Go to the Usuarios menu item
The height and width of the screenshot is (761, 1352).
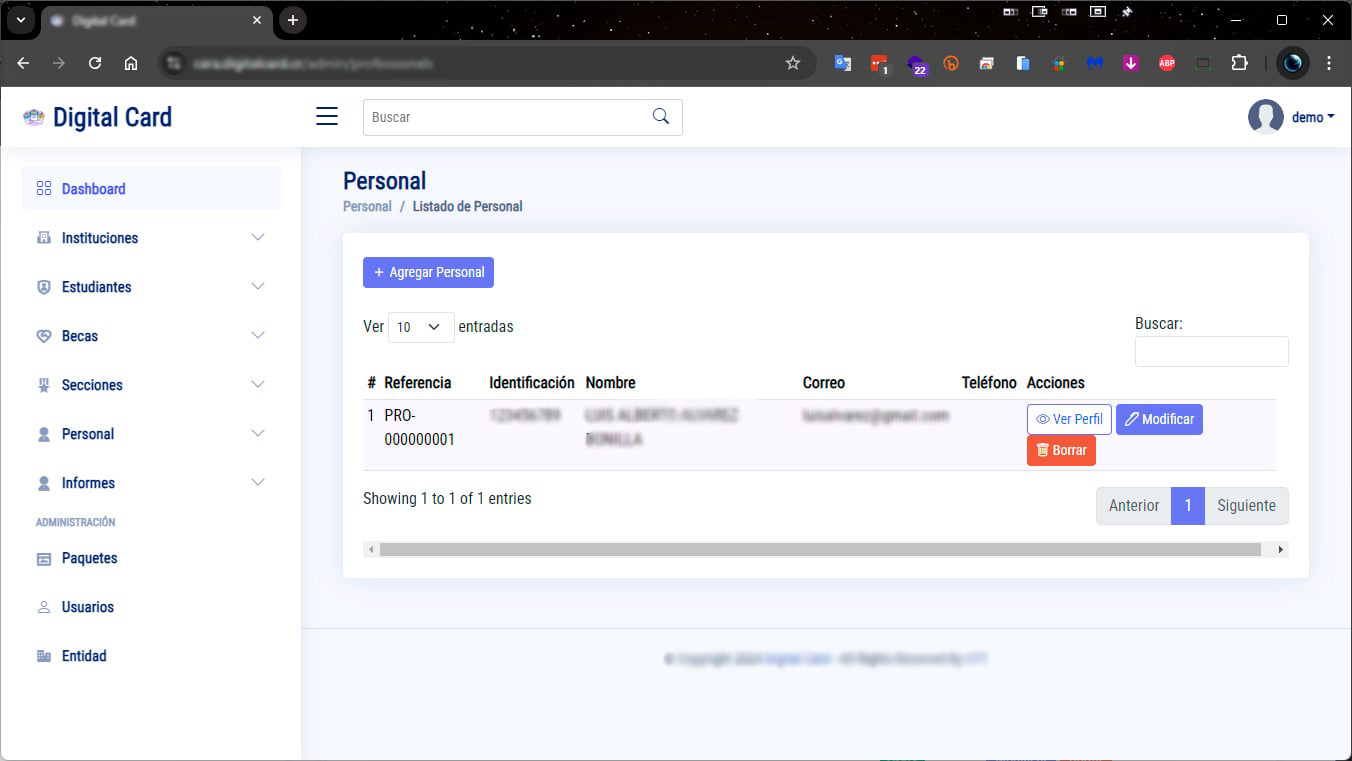(x=87, y=607)
